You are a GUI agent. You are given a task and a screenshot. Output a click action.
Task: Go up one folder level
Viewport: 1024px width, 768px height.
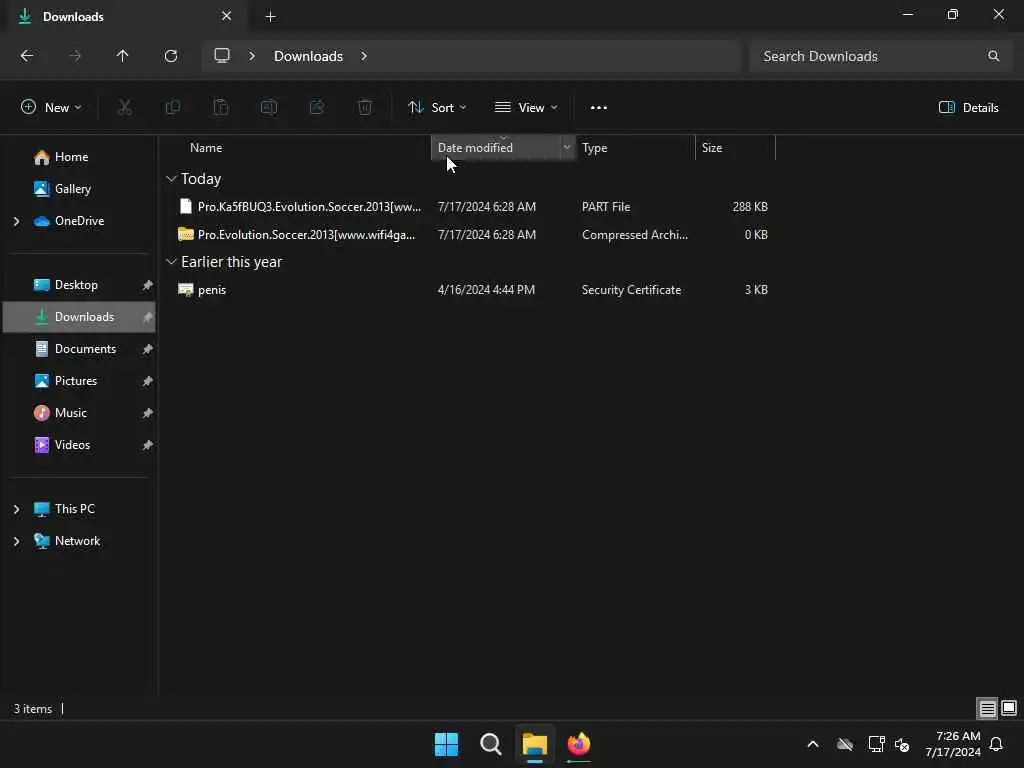[122, 56]
